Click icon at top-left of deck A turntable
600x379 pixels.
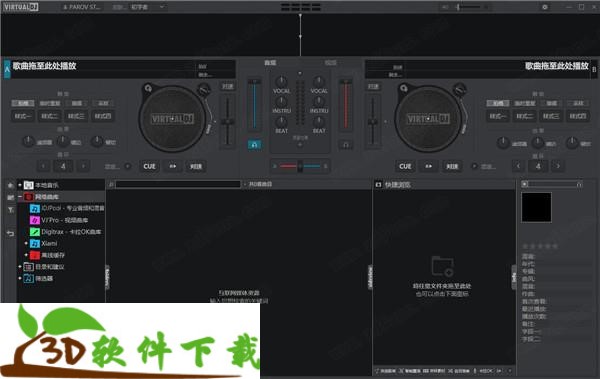pos(148,89)
